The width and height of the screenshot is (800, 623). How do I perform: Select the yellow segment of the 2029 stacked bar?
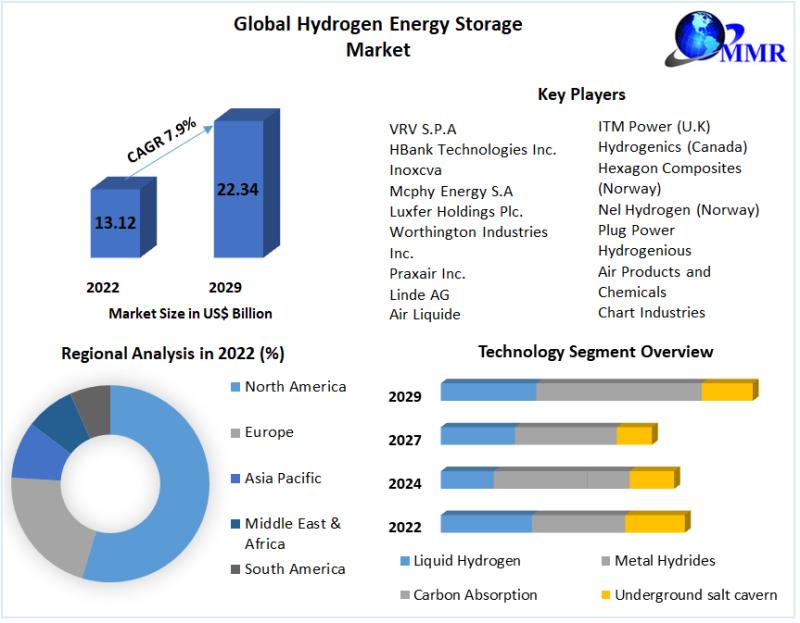725,391
